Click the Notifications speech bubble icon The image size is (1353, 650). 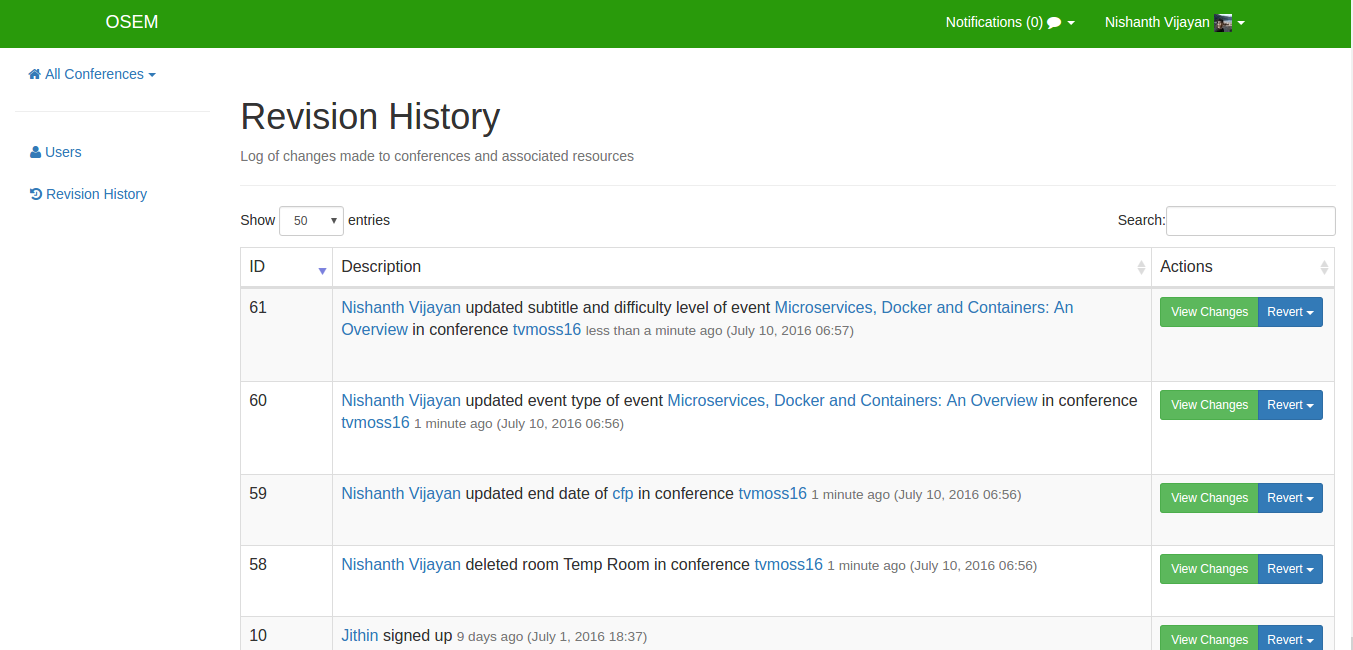(x=1054, y=23)
